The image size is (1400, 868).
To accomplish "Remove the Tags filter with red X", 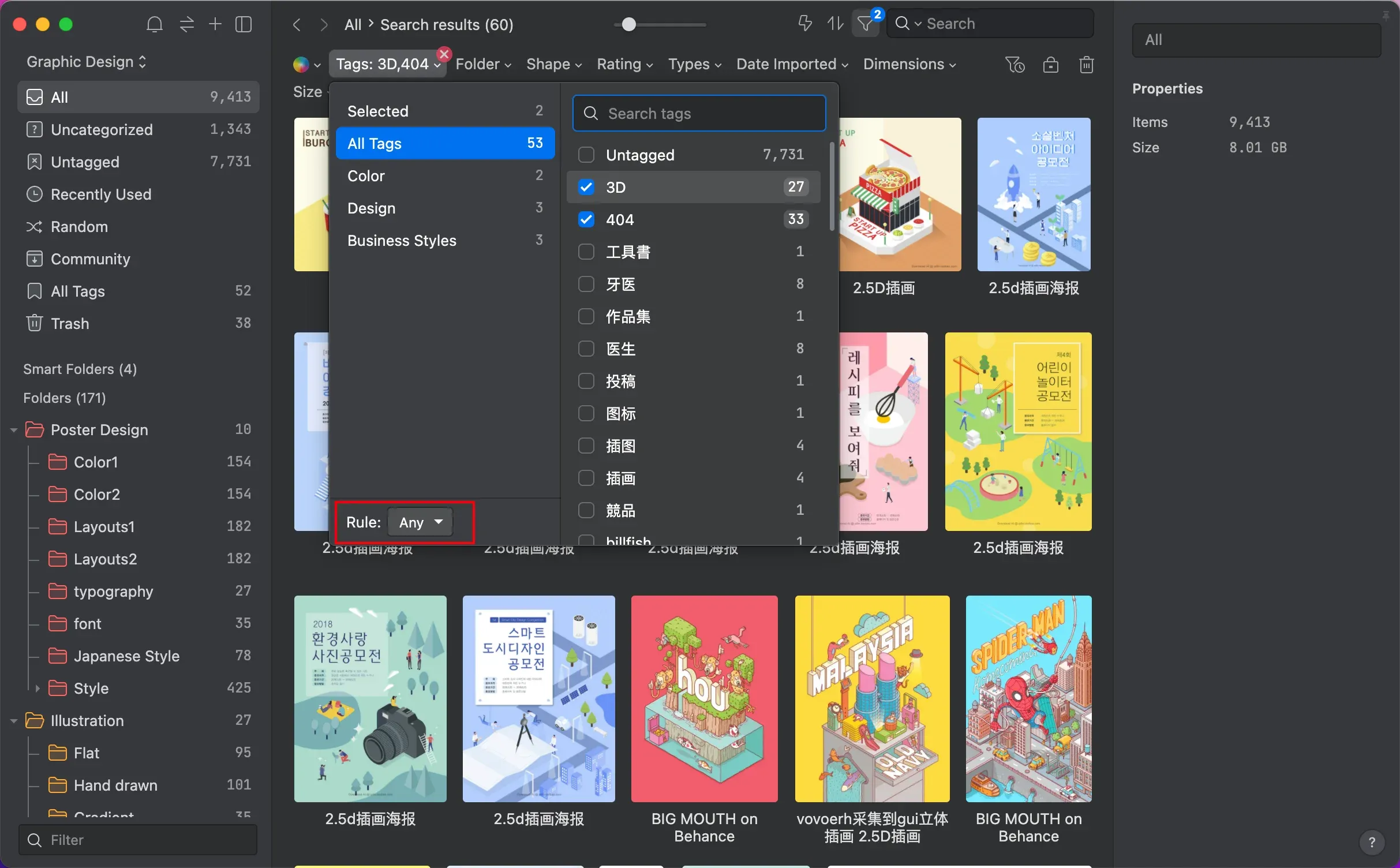I will click(x=444, y=54).
